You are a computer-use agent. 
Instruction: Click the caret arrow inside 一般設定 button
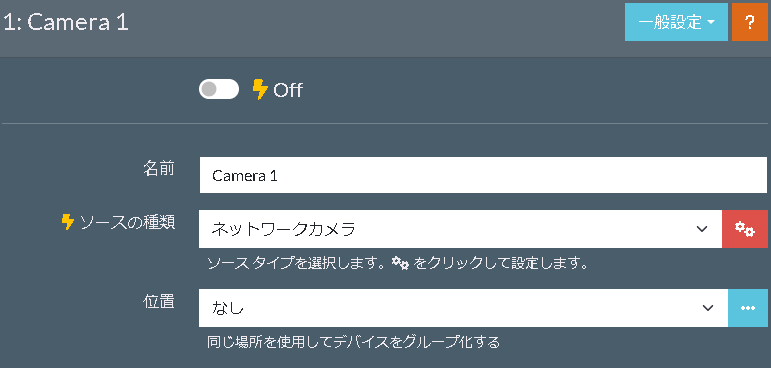[x=711, y=23]
